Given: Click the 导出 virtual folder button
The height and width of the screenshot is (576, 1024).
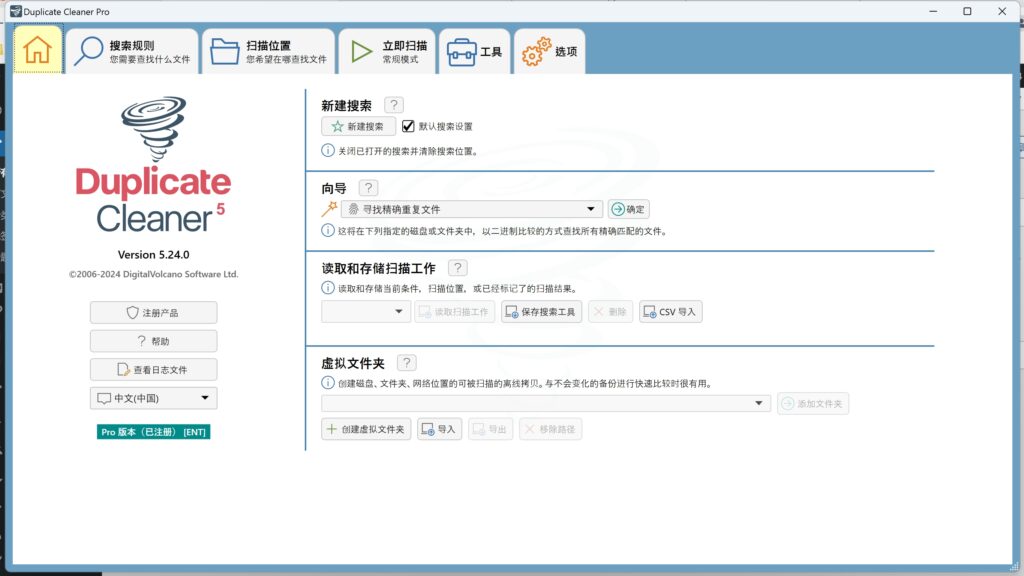Looking at the screenshot, I should (x=490, y=429).
